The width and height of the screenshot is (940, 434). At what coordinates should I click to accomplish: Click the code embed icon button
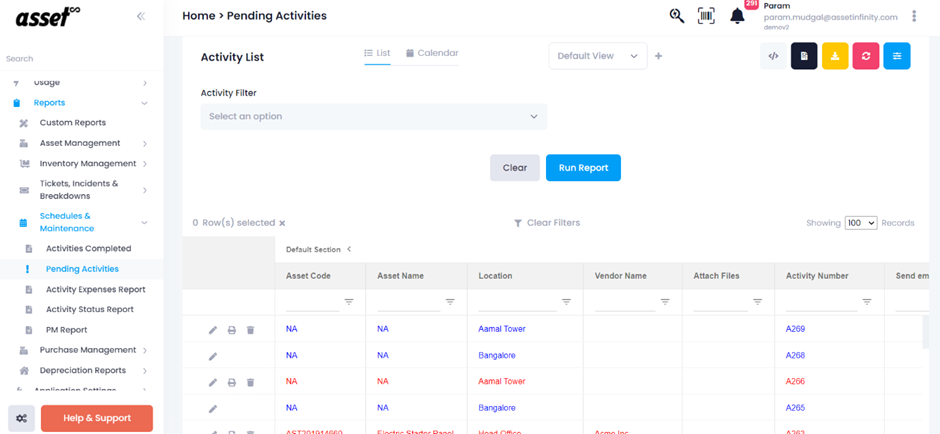[x=773, y=56]
